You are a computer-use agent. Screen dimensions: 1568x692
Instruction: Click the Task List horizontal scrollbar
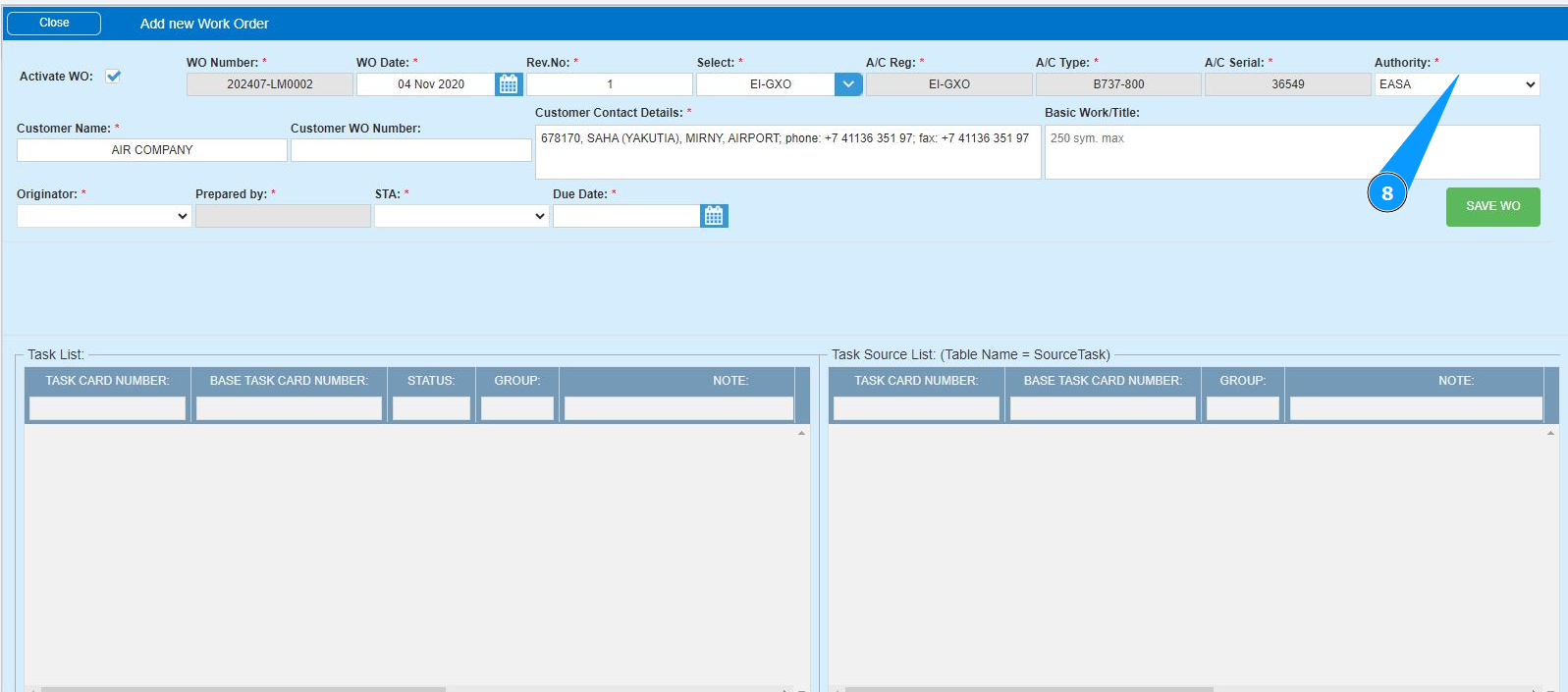click(243, 689)
